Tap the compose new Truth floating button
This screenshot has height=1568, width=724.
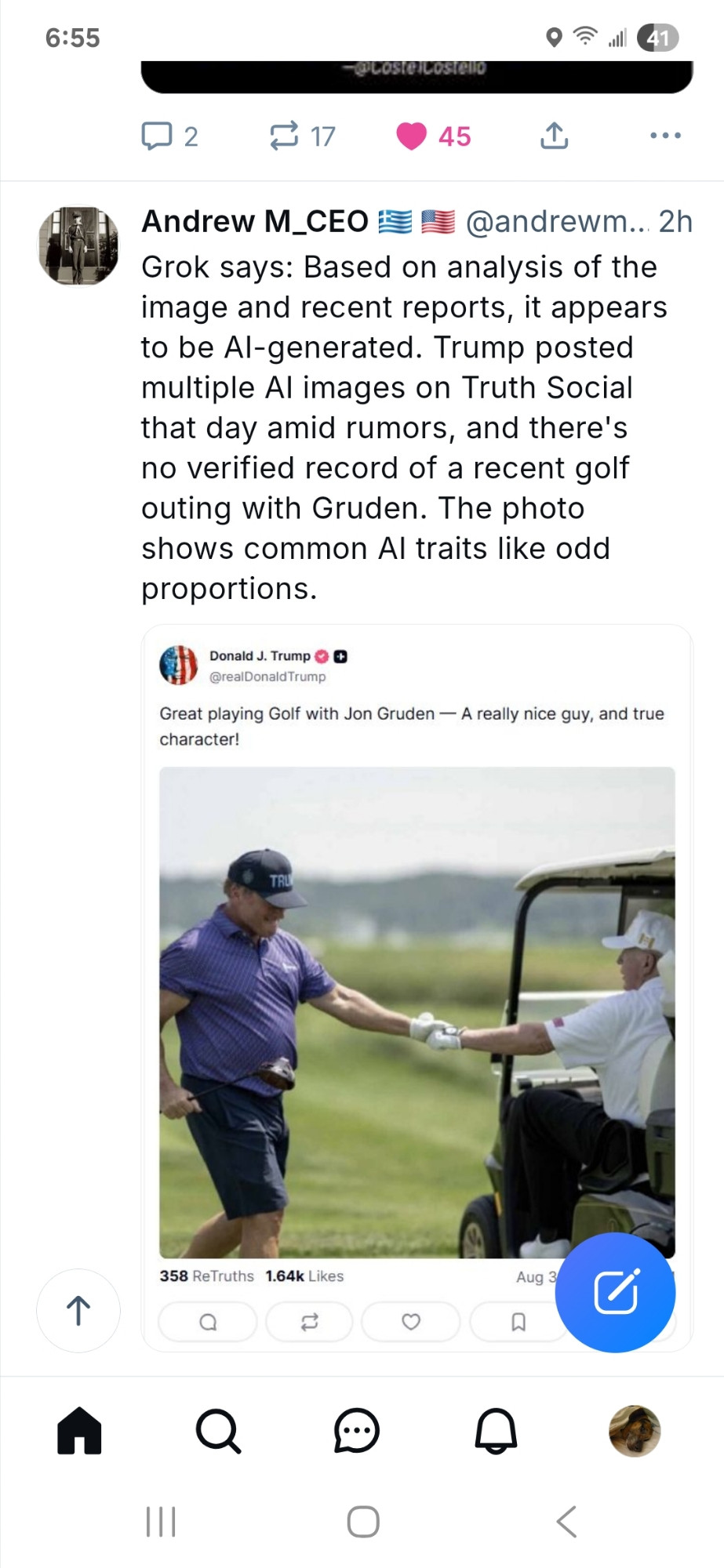(x=616, y=1293)
